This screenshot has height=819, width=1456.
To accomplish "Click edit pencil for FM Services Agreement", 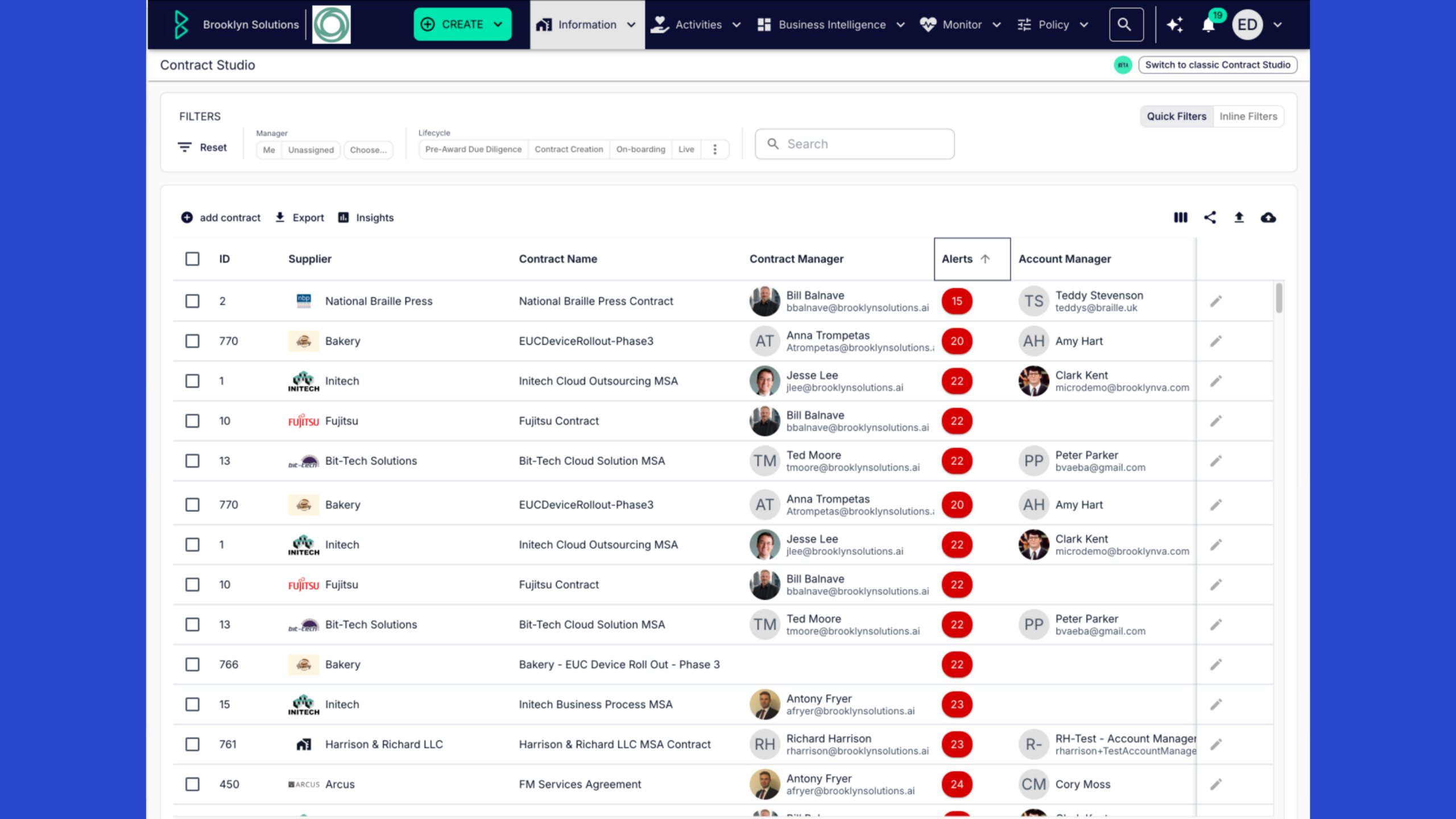I will pyautogui.click(x=1216, y=784).
